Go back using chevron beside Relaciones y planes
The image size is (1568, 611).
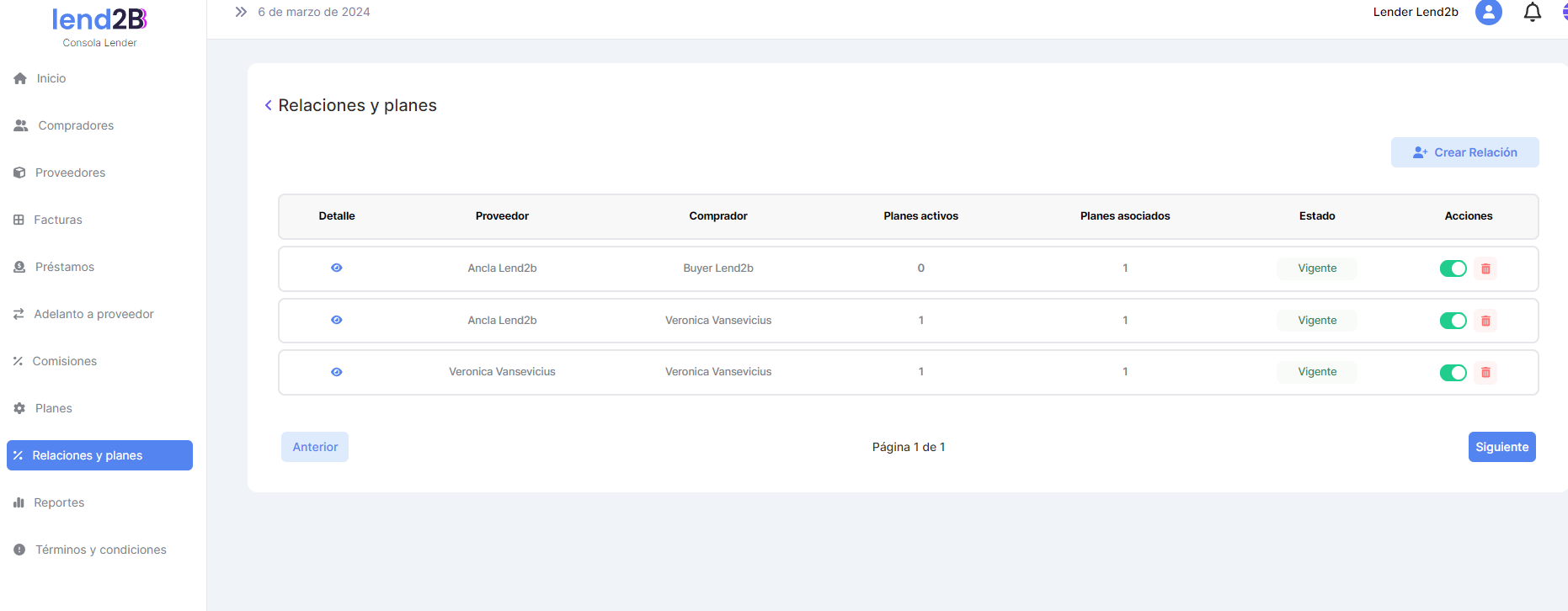point(268,105)
